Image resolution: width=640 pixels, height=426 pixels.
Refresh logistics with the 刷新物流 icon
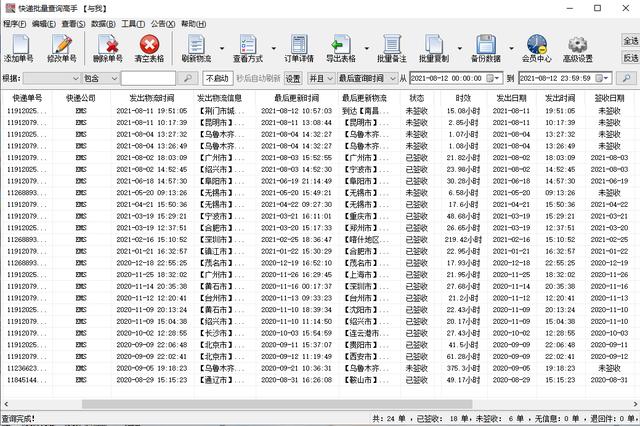point(196,48)
